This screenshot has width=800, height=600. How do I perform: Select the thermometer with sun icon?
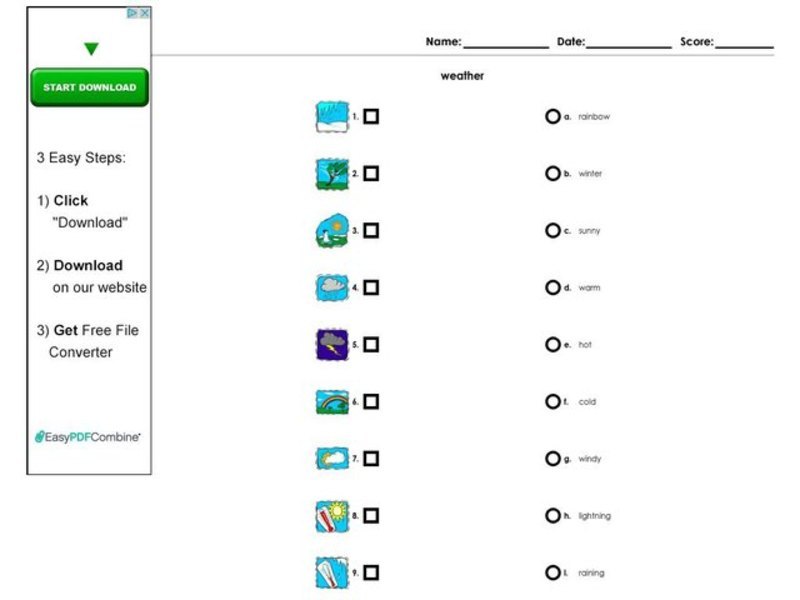click(330, 515)
